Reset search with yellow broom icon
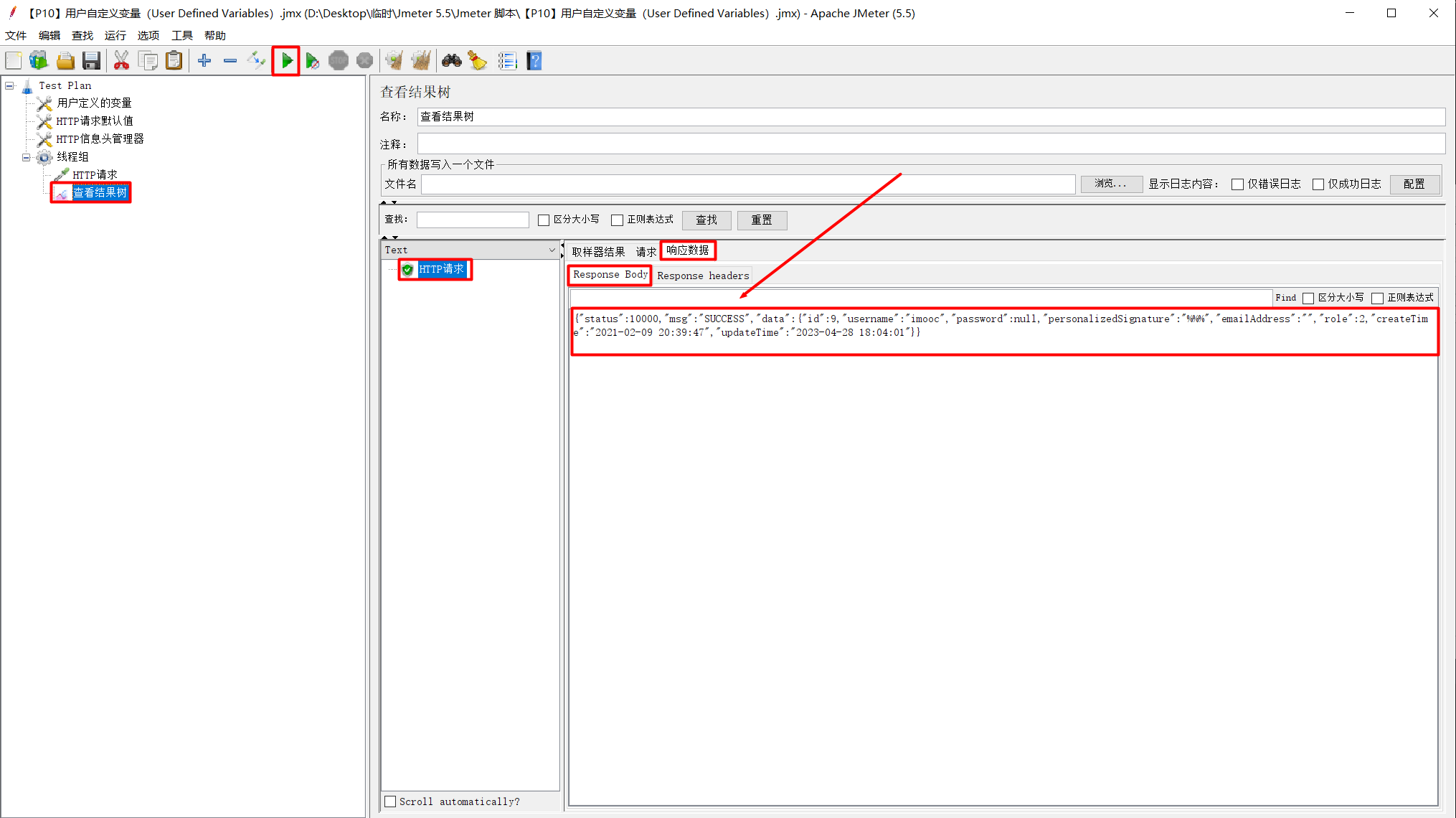 pos(478,61)
